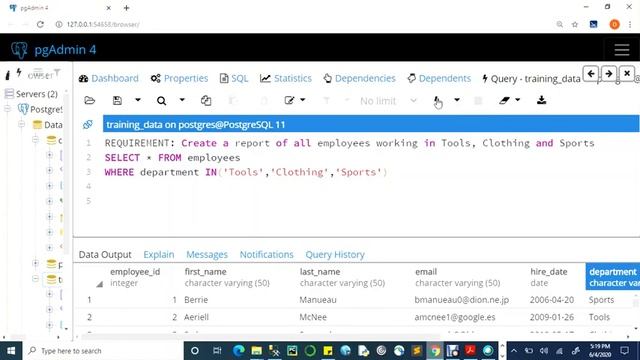This screenshot has height=360, width=640.
Task: Click the Clear eraser icon
Action: [x=504, y=100]
